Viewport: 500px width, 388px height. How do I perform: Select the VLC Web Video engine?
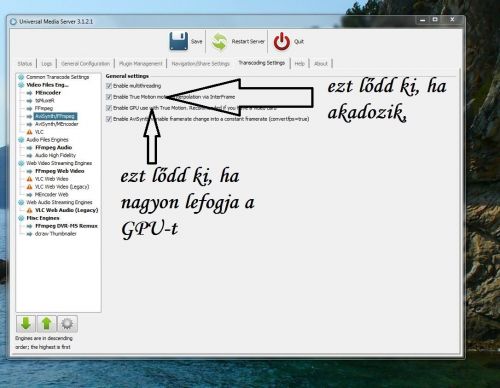(52, 179)
